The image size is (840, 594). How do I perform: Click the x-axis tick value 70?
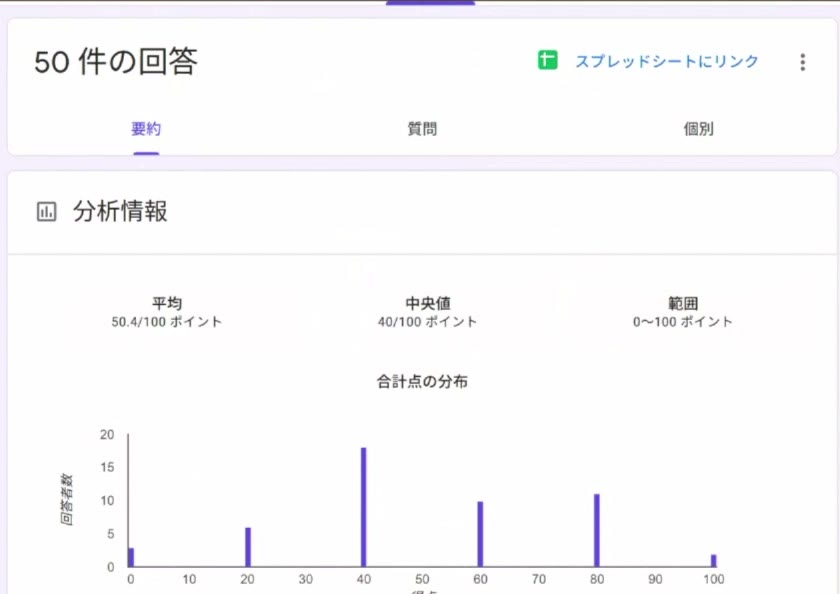click(x=539, y=579)
